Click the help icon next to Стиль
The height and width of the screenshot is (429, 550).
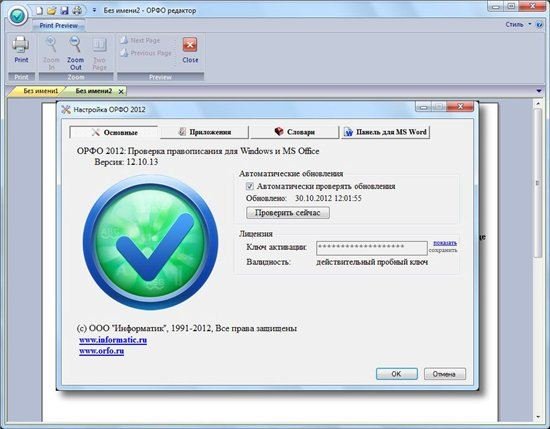(539, 25)
